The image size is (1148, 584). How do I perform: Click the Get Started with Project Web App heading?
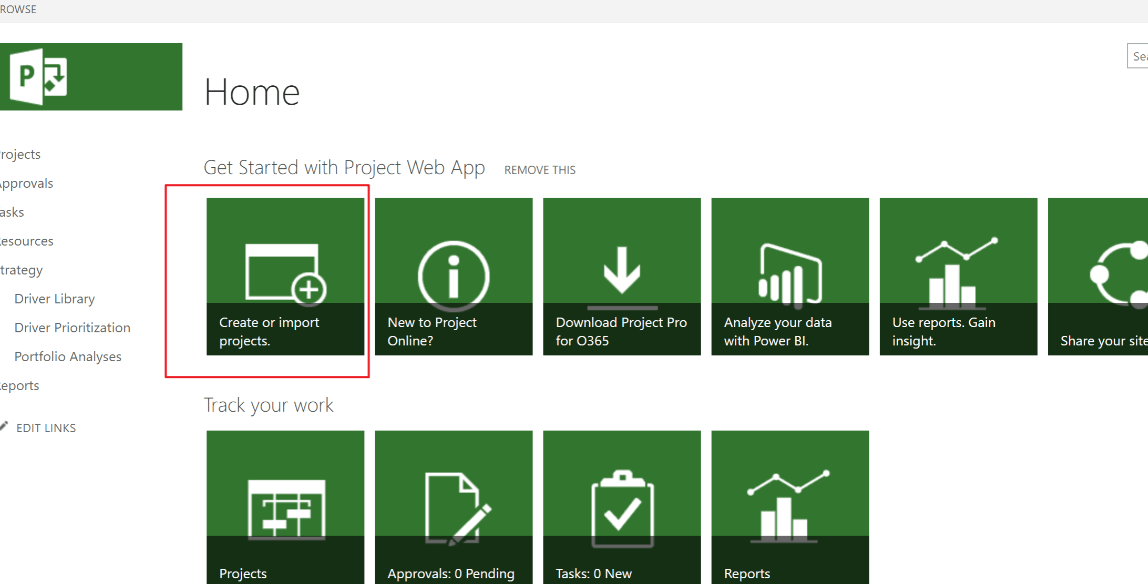(x=344, y=168)
